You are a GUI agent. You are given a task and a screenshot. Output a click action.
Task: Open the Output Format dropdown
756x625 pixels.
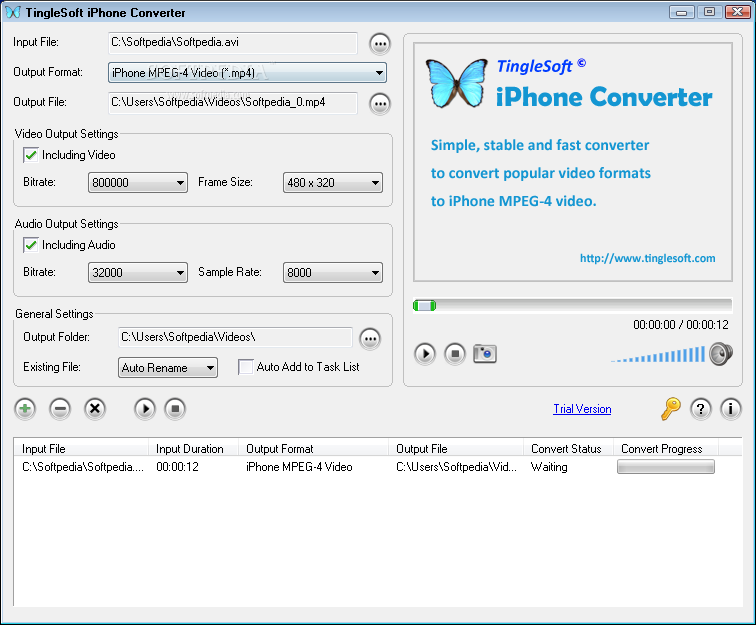tap(247, 73)
